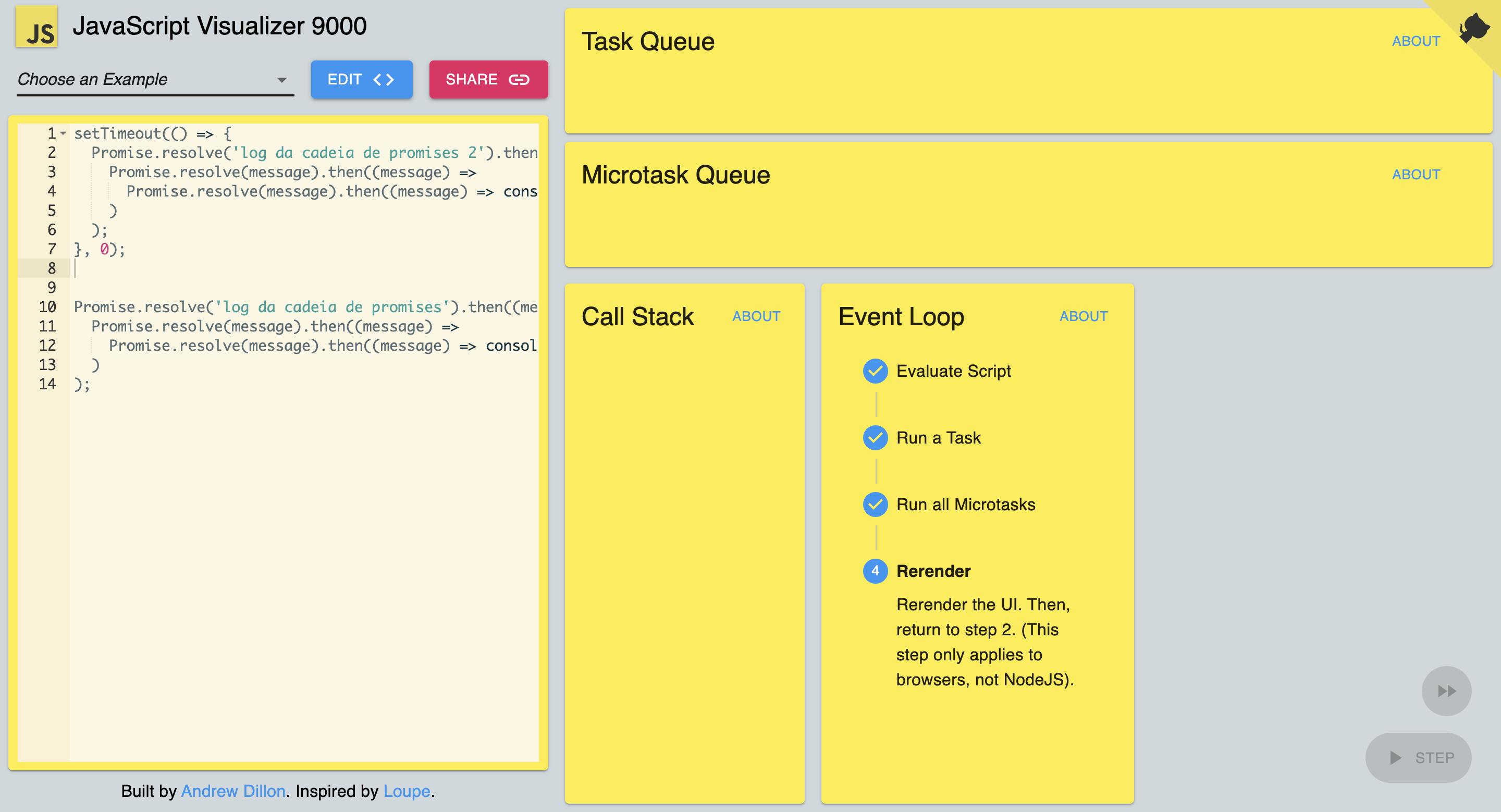
Task: Click the '}, 0);' code on line 7
Action: (x=99, y=249)
